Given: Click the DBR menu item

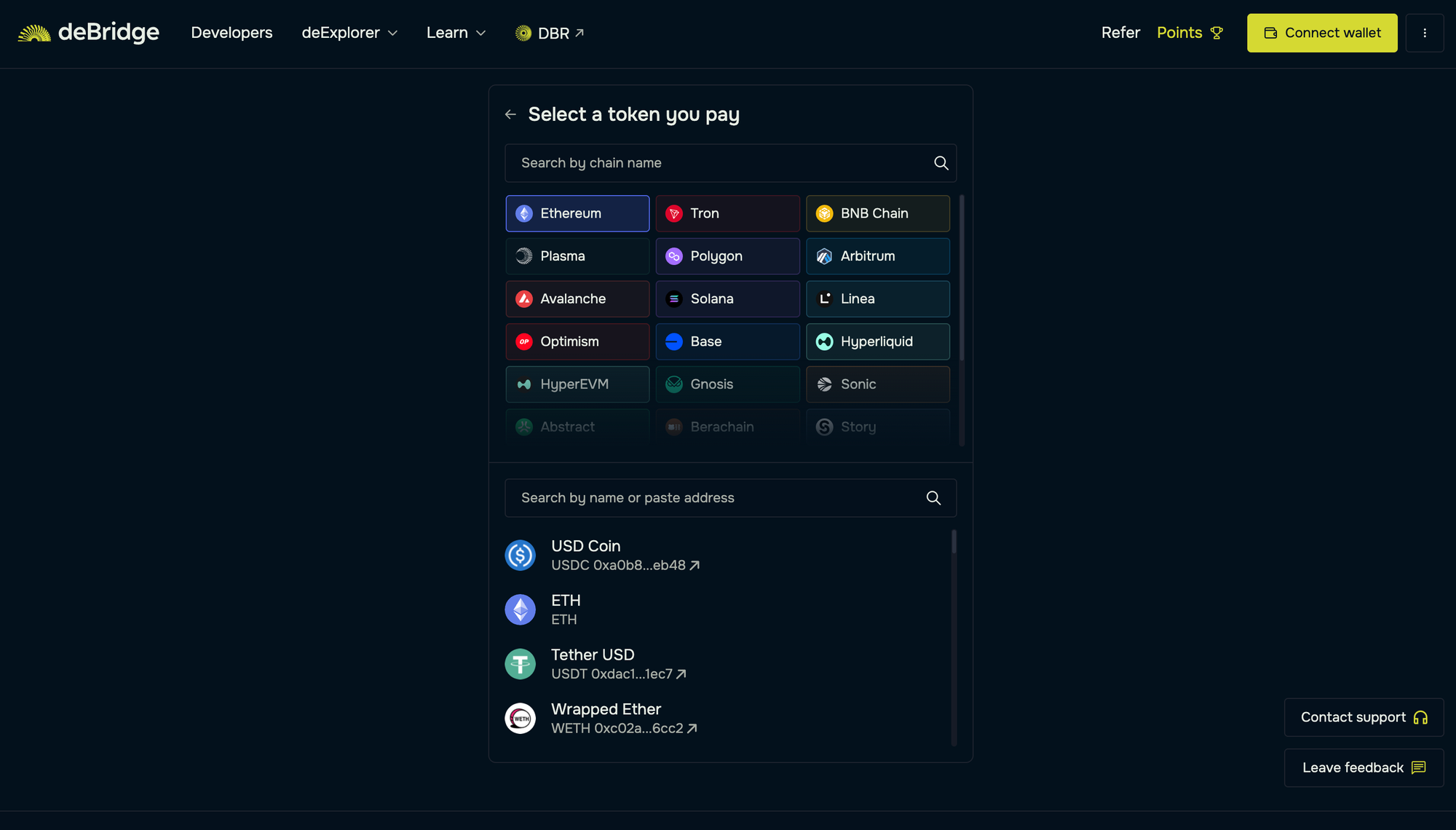Looking at the screenshot, I should point(550,33).
